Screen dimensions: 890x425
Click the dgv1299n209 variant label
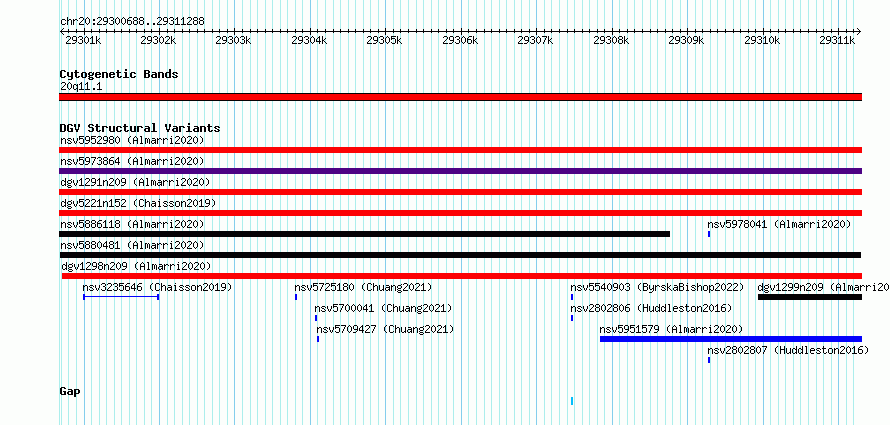pos(824,287)
